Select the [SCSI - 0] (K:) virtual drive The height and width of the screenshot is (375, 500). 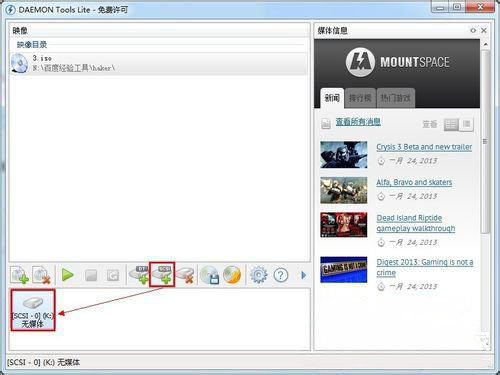33,310
